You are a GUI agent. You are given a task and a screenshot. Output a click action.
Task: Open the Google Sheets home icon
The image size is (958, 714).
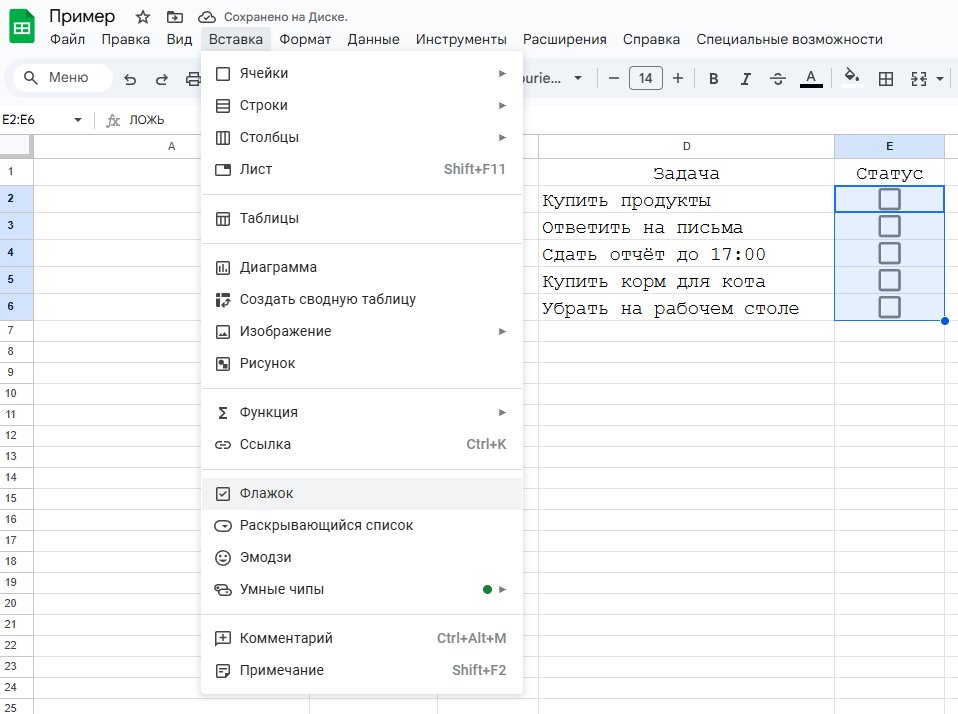click(22, 26)
